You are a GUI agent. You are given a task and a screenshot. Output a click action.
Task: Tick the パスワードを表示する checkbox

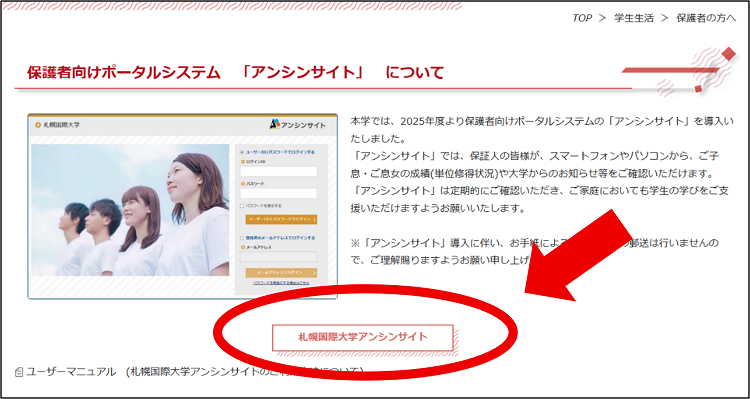pos(243,206)
